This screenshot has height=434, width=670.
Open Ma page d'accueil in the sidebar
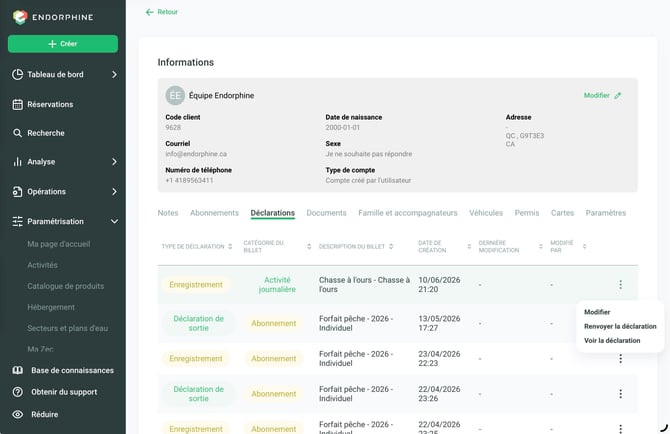coord(59,244)
